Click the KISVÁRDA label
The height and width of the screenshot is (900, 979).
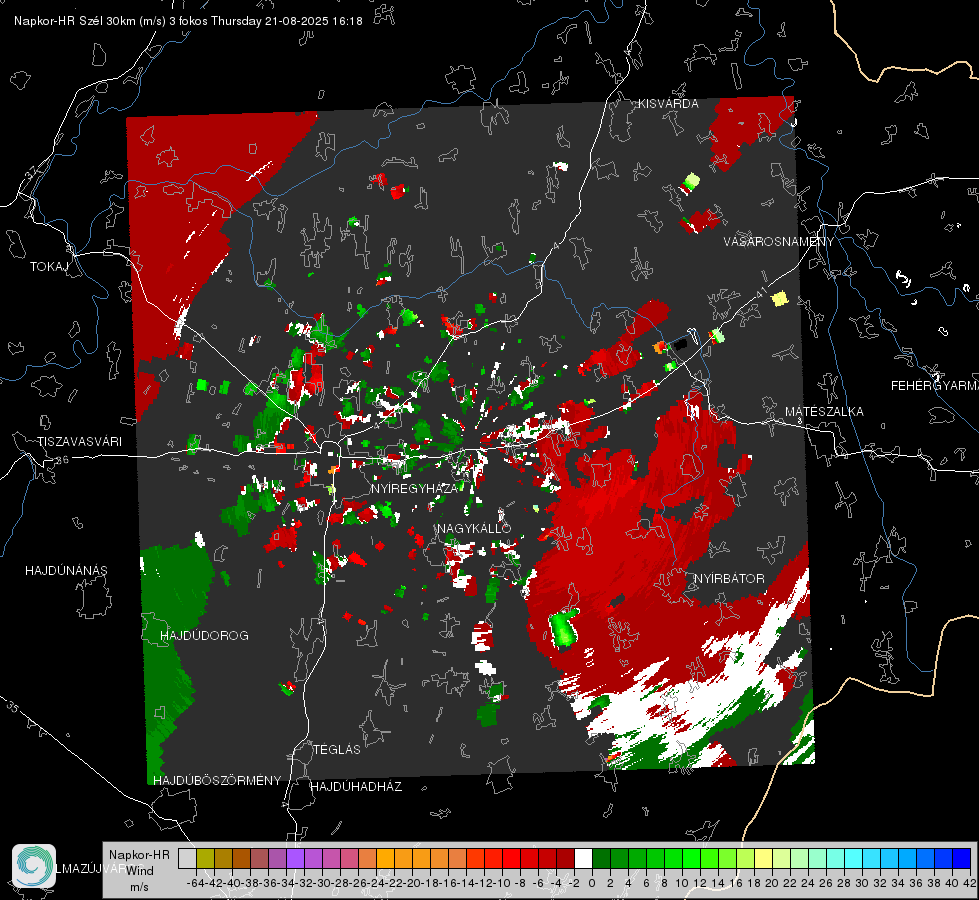coord(668,104)
